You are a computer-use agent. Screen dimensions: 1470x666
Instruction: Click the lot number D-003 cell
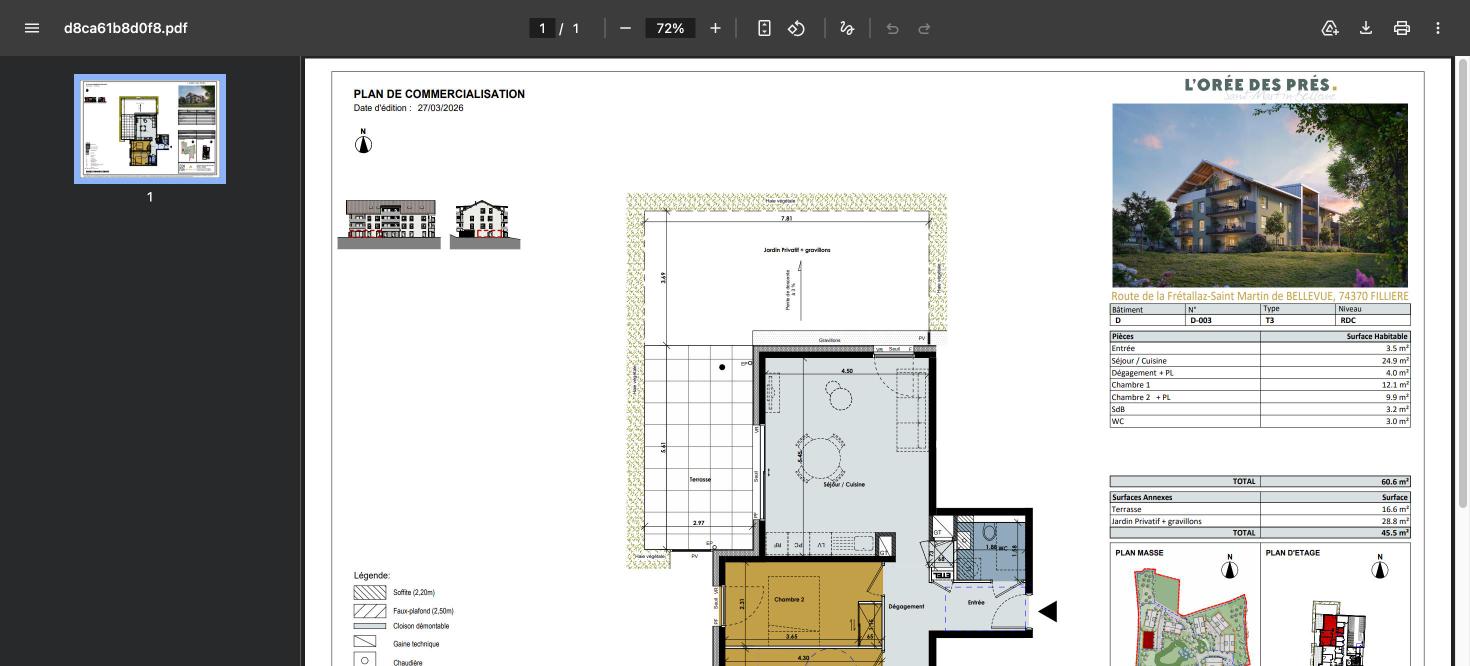[x=1223, y=321]
